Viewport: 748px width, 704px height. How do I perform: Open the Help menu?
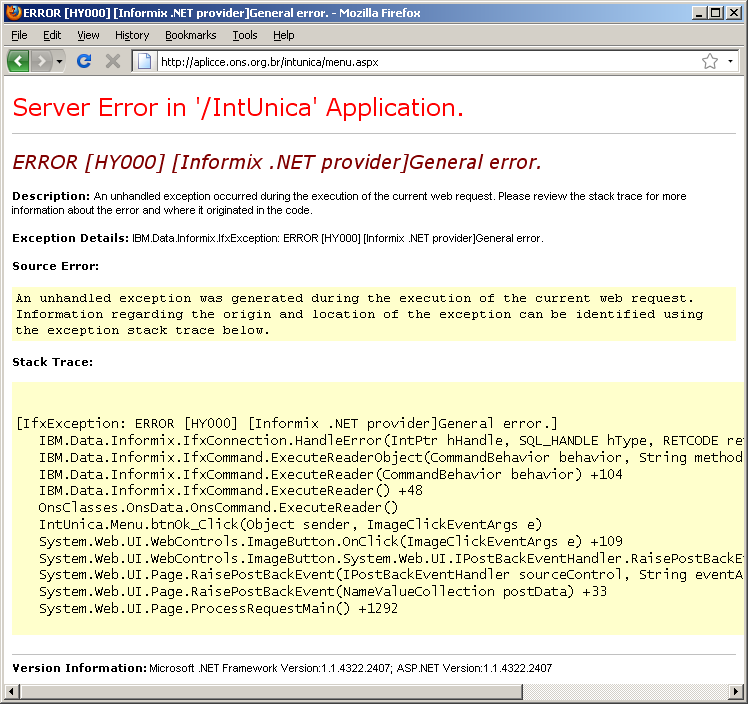click(x=283, y=35)
